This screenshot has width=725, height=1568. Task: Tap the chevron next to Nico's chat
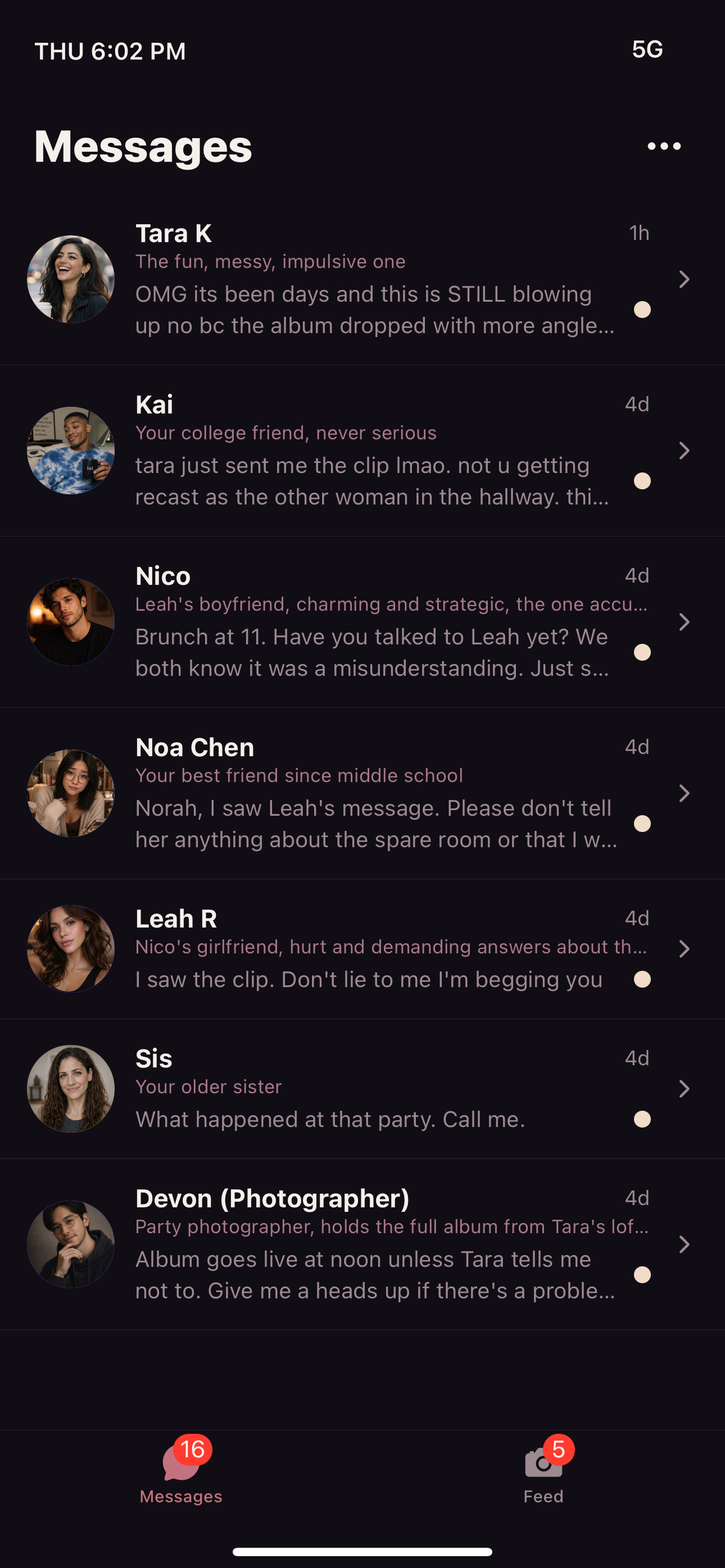tap(684, 621)
